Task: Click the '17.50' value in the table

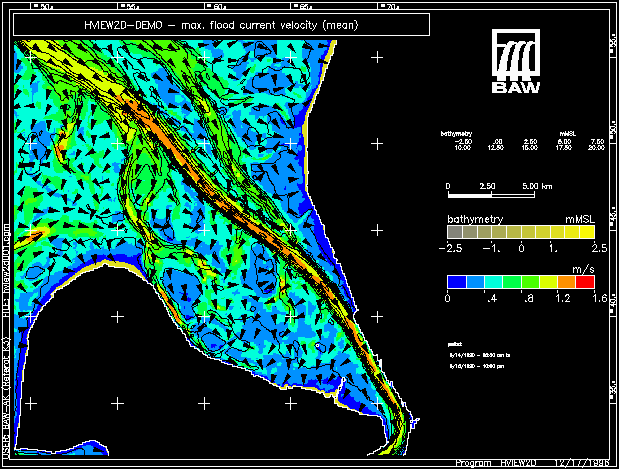Action: pyautogui.click(x=564, y=148)
